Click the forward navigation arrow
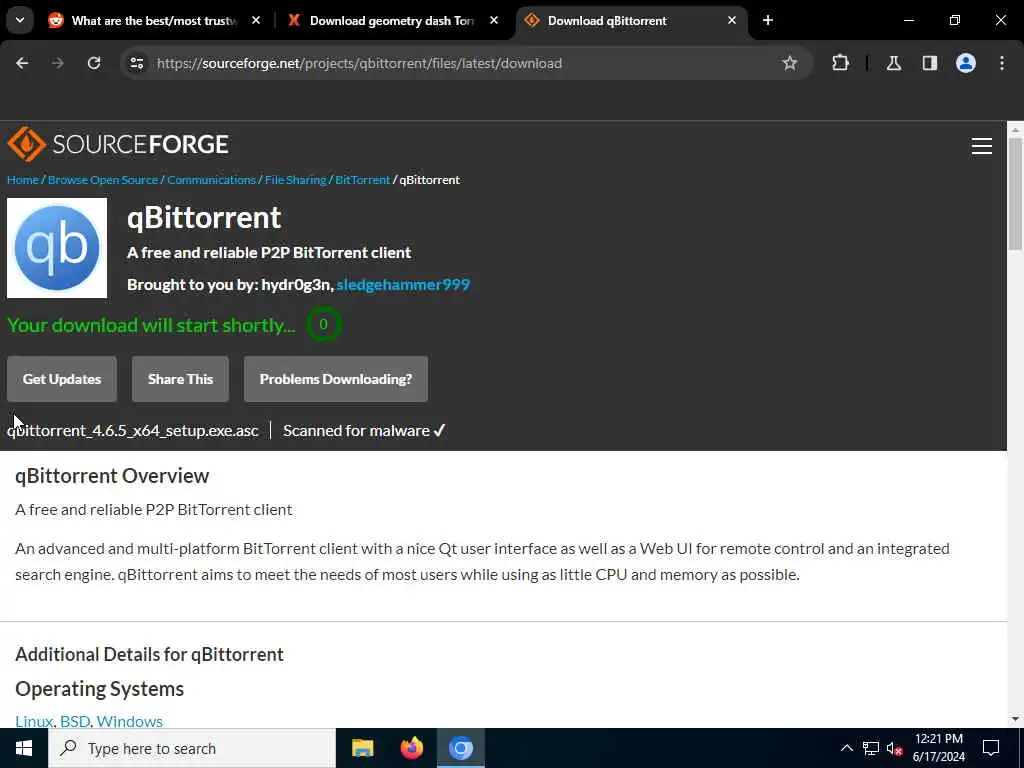 tap(58, 63)
